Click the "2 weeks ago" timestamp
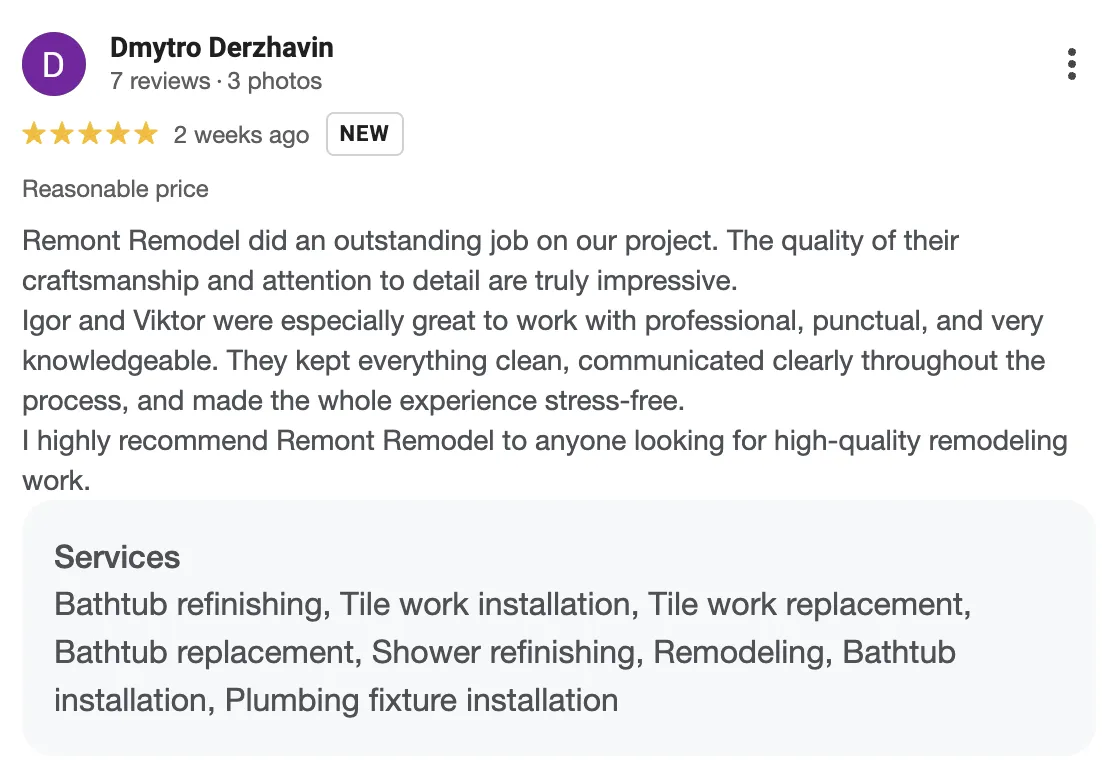Screen dimensions: 1102x782 (x=241, y=135)
